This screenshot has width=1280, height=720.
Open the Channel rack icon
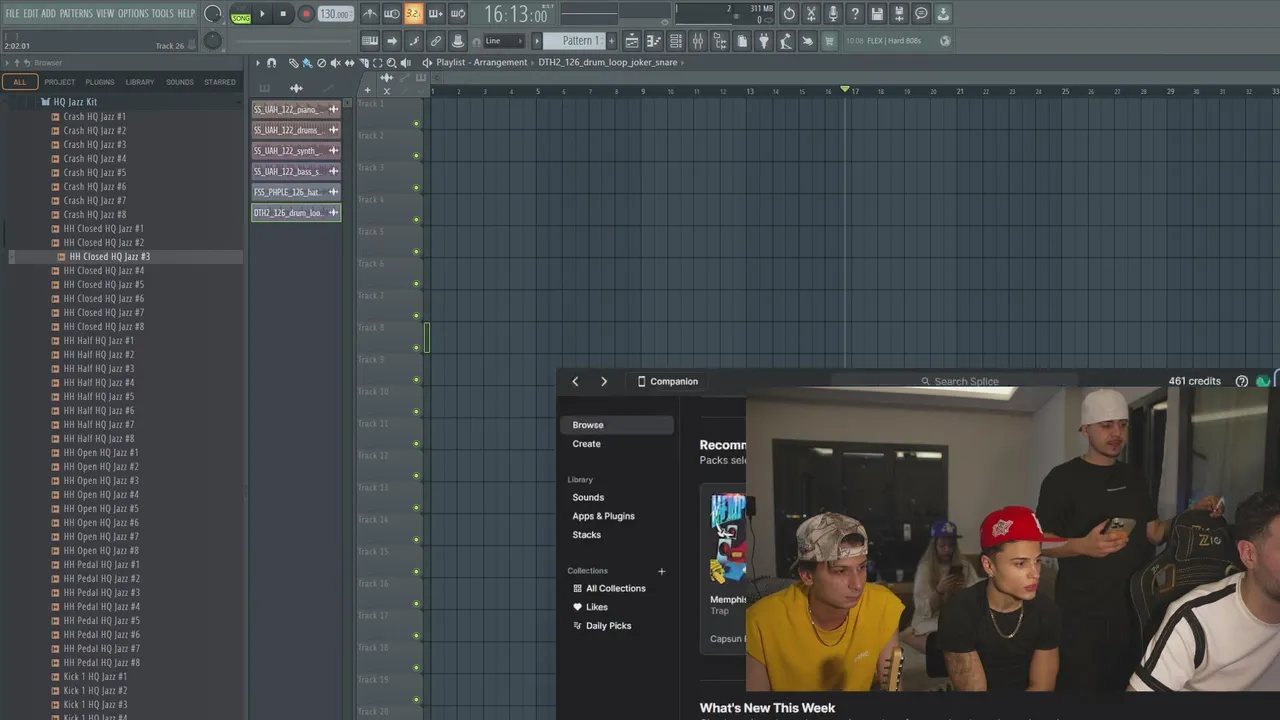pyautogui.click(x=676, y=41)
